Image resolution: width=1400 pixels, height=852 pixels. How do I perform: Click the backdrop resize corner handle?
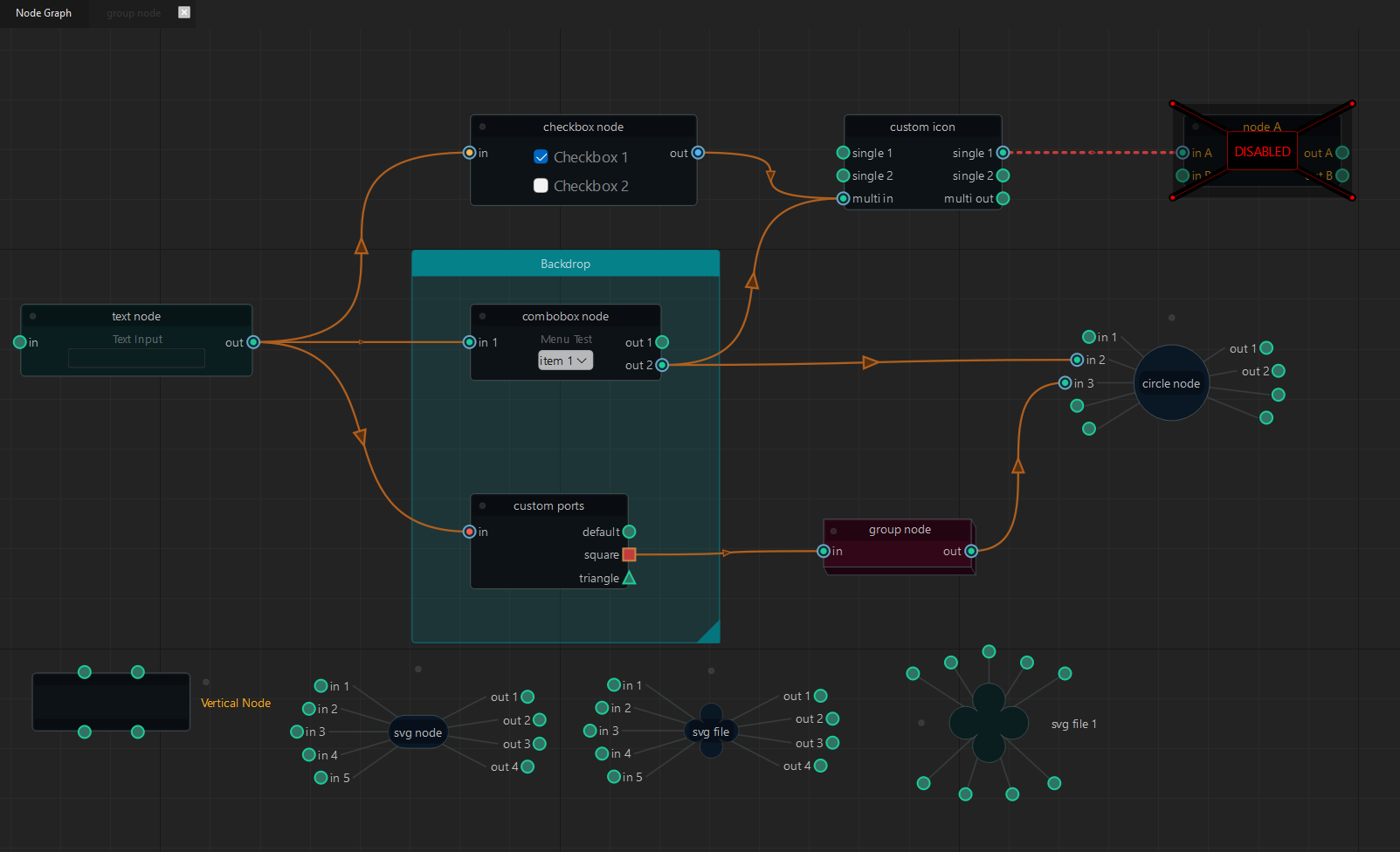[711, 634]
